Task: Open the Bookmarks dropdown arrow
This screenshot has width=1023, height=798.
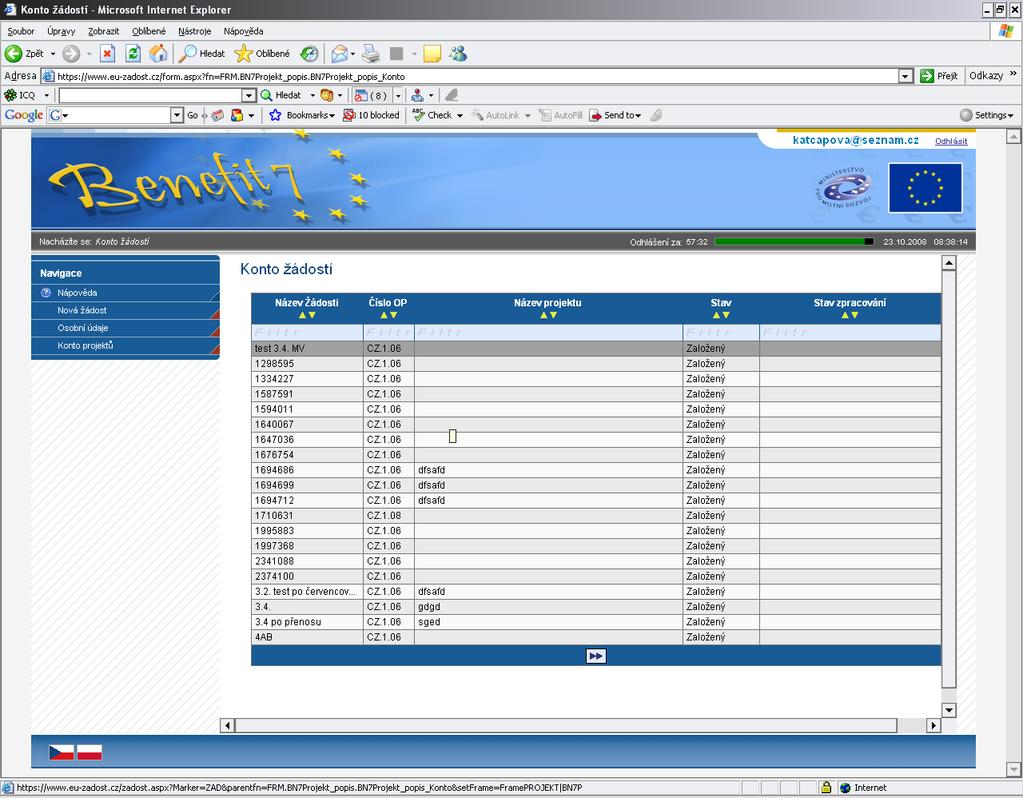Action: (332, 116)
